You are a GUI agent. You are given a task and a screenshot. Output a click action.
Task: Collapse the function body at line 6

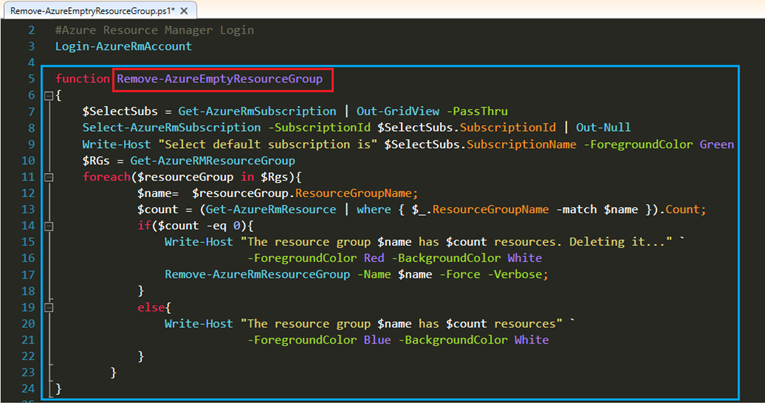49,96
